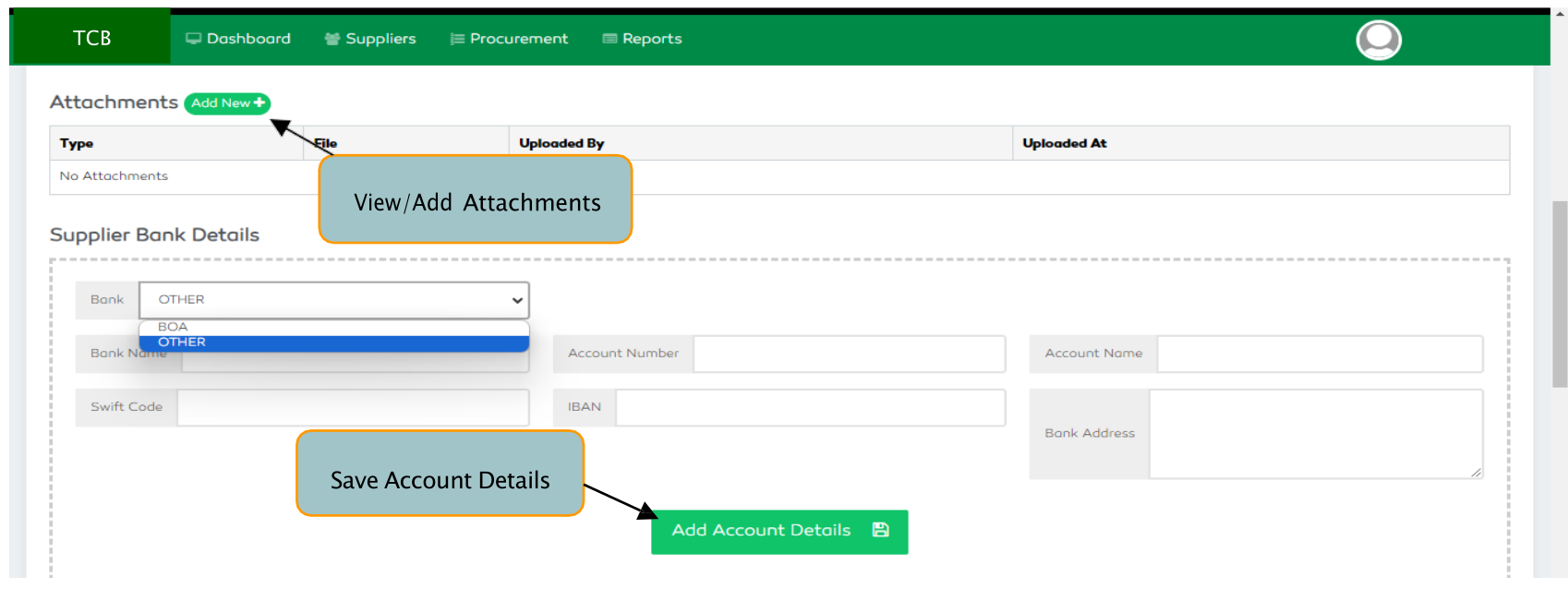Screen dimensions: 1568x589
Task: Click the No Attachments table row
Action: pyautogui.click(x=779, y=176)
